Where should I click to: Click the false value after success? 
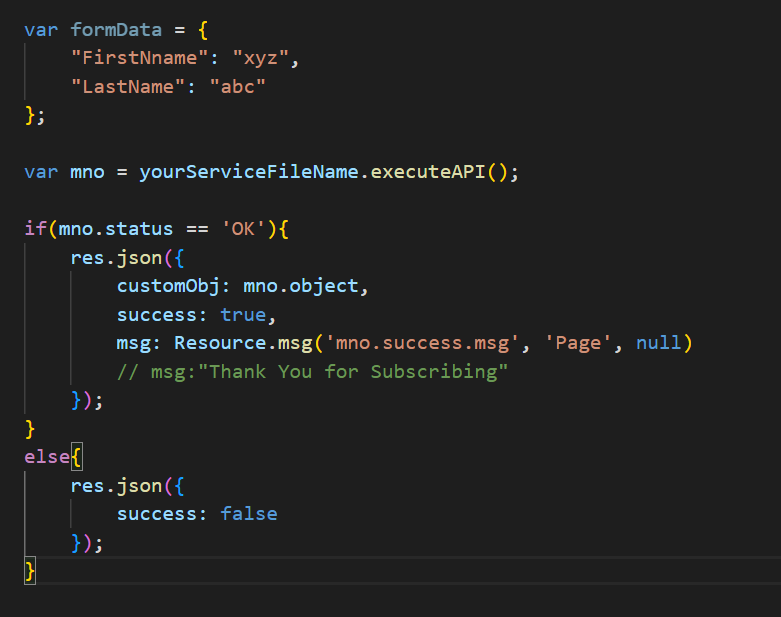click(249, 514)
